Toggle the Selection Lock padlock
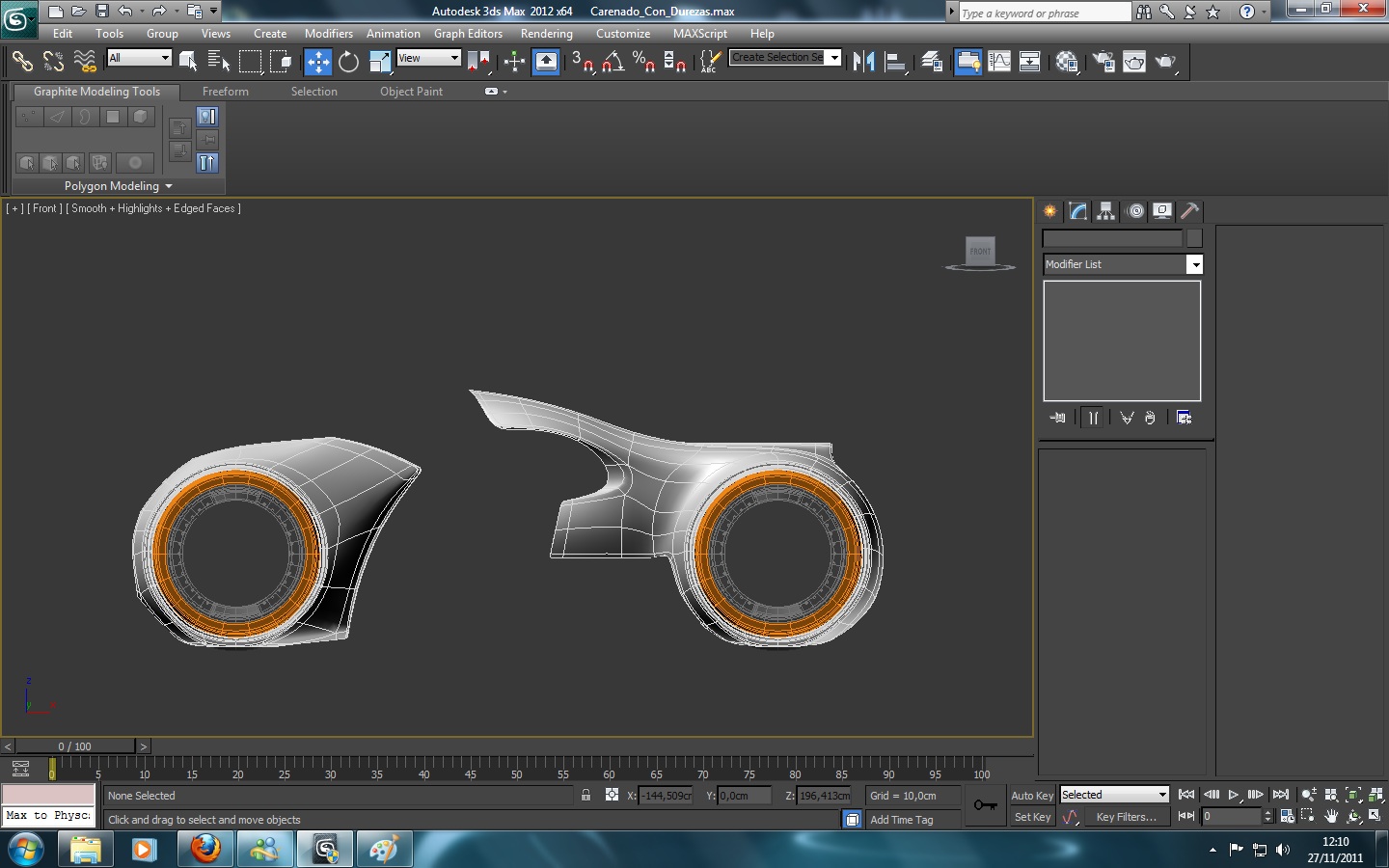Image resolution: width=1389 pixels, height=868 pixels. pos(586,796)
